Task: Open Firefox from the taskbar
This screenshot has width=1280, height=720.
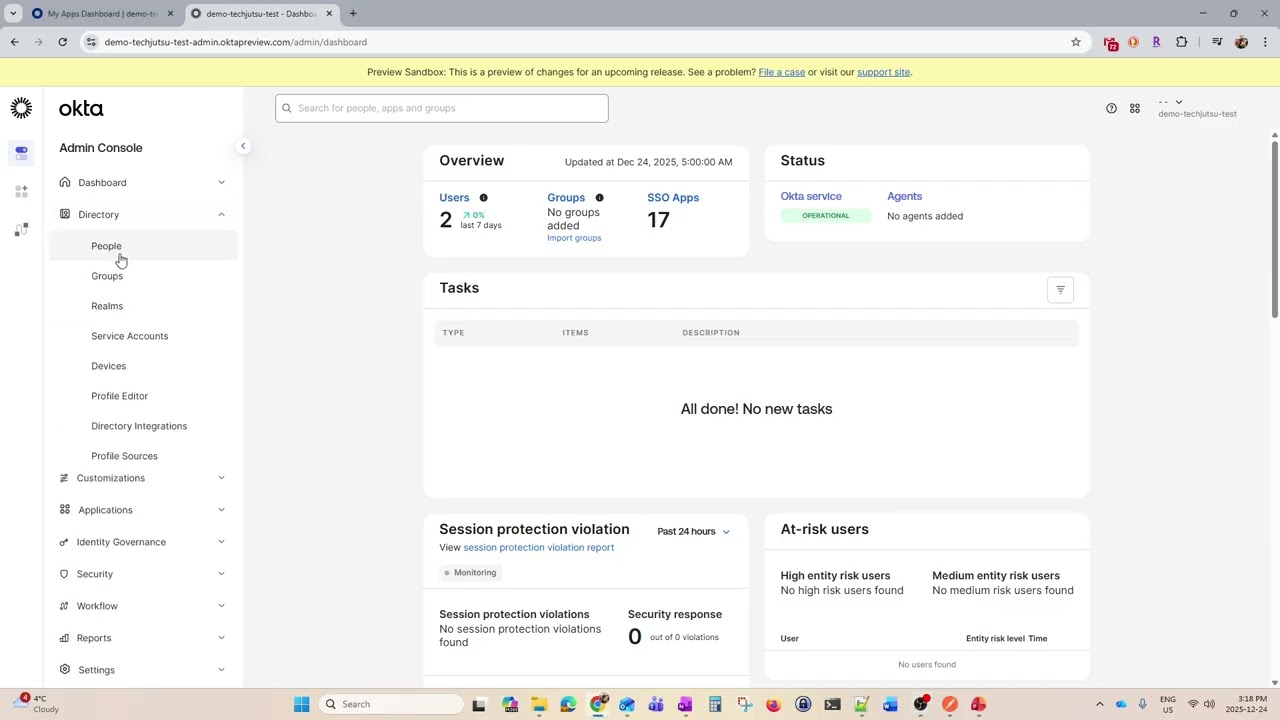Action: (x=773, y=704)
